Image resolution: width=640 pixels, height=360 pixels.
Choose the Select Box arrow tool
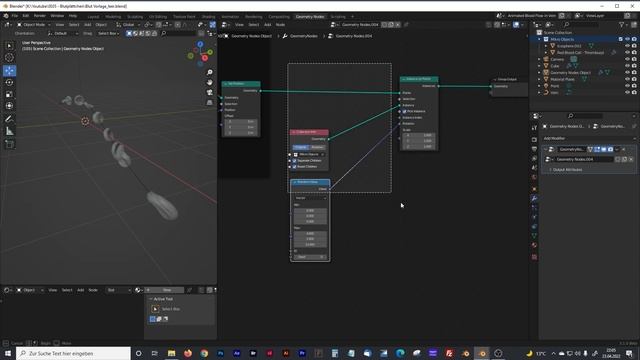[x=9, y=46]
